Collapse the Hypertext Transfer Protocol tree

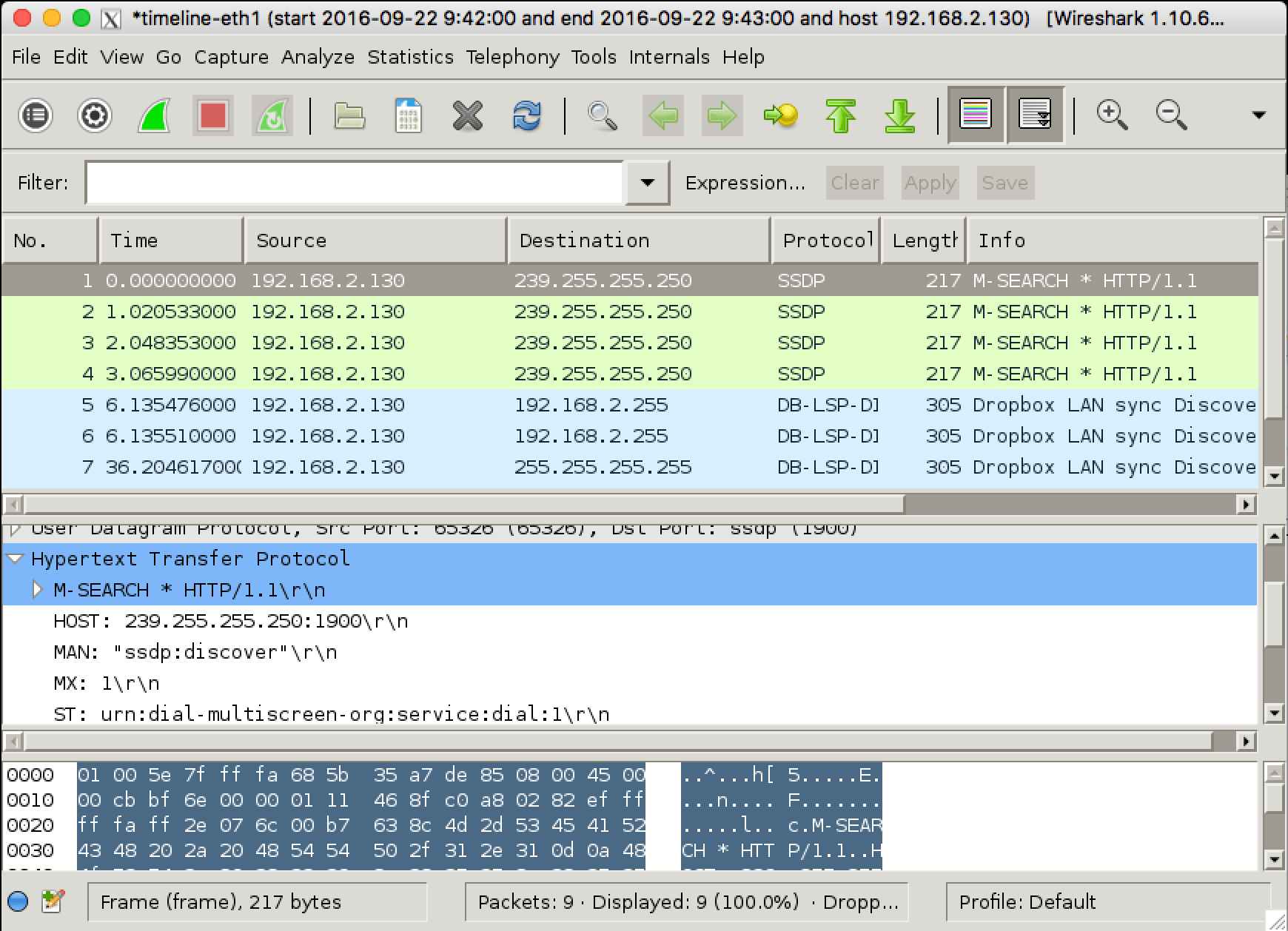(16, 559)
